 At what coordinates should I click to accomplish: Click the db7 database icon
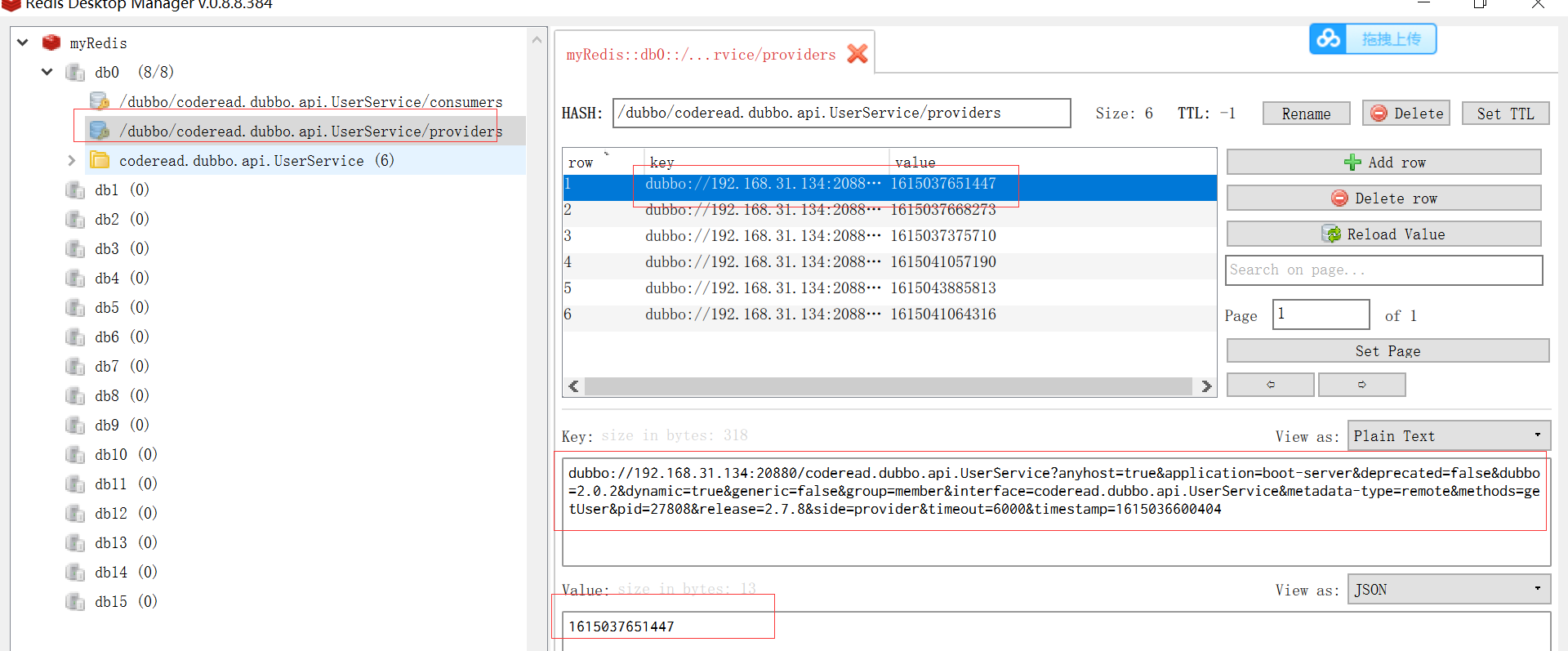(75, 366)
